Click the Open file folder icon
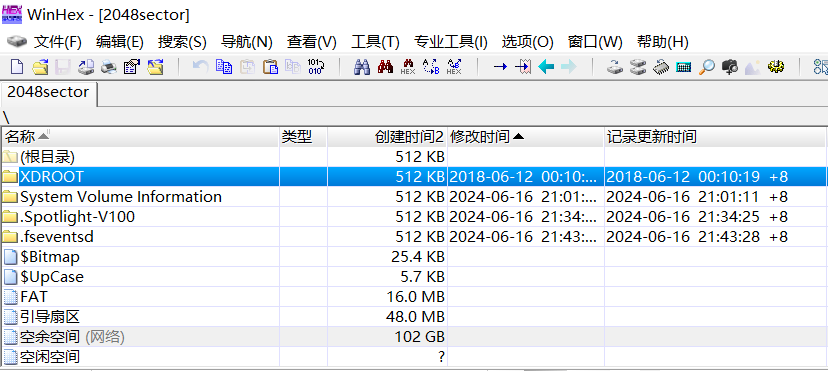Screen dimensions: 828x371 (x=40, y=67)
